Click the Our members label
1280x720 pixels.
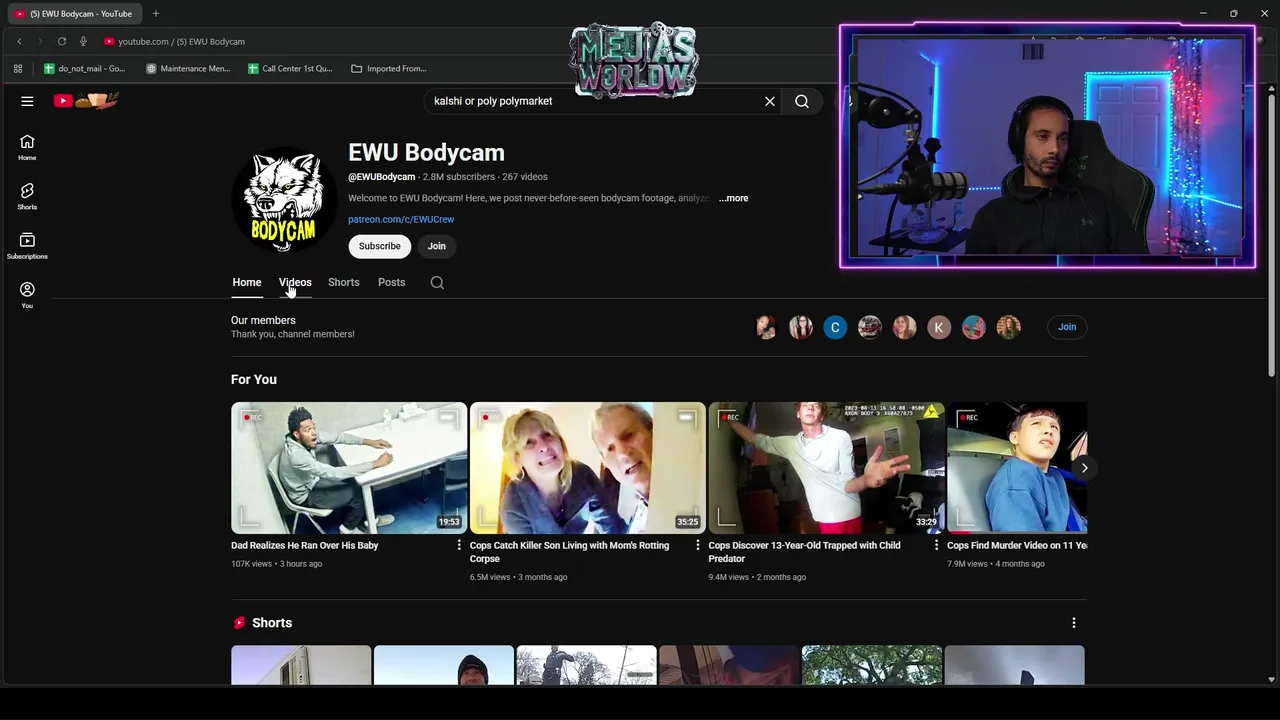[263, 321]
